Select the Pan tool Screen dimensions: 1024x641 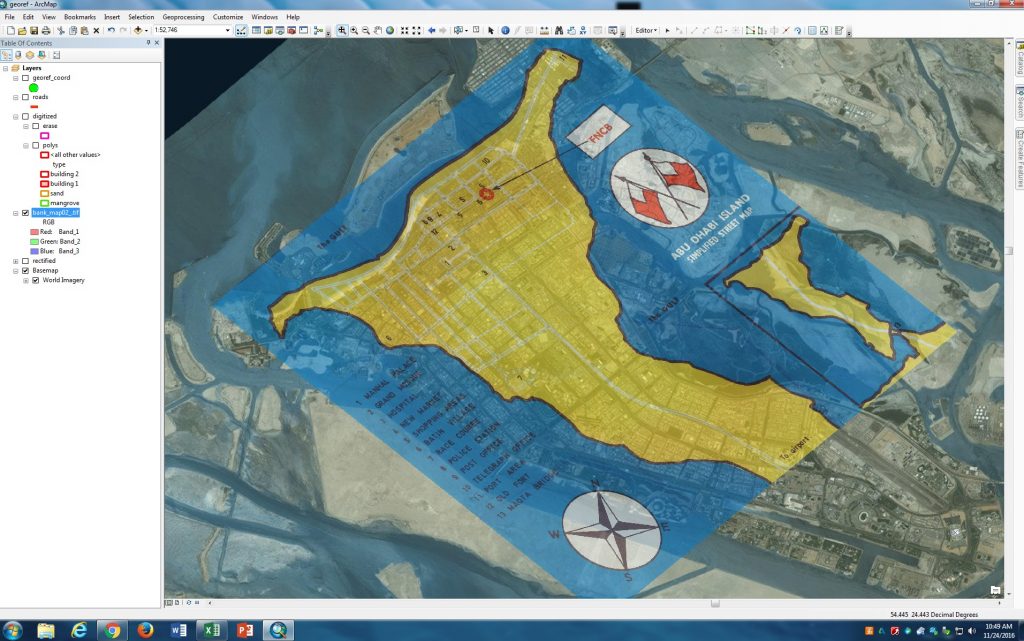[377, 30]
